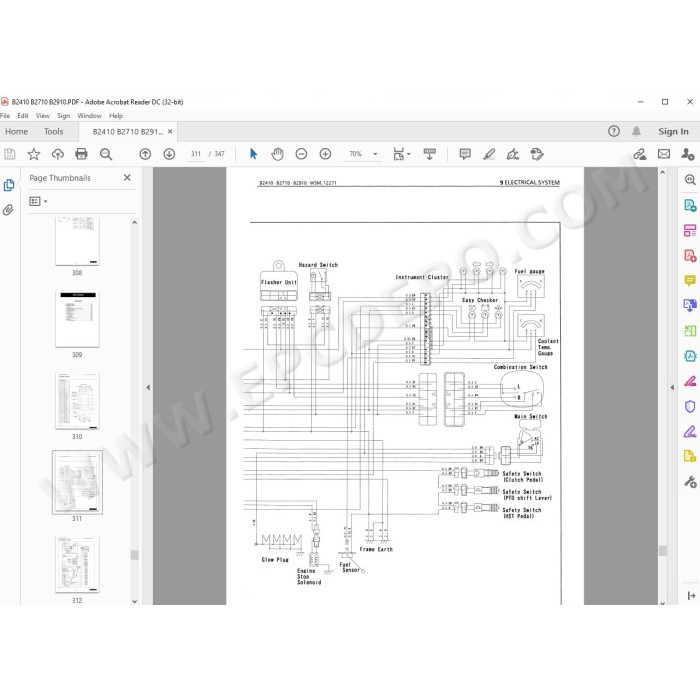Image resolution: width=700 pixels, height=700 pixels.
Task: Open the Create PDF tool
Action: pos(690,256)
